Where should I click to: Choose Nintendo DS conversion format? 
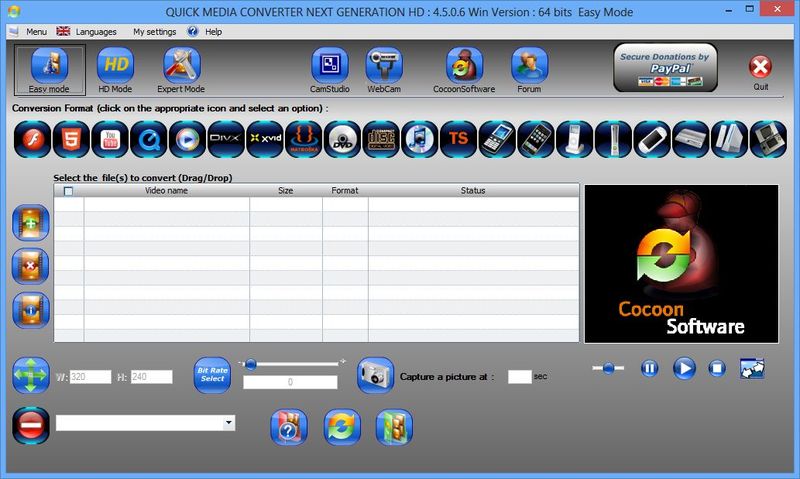coord(768,139)
